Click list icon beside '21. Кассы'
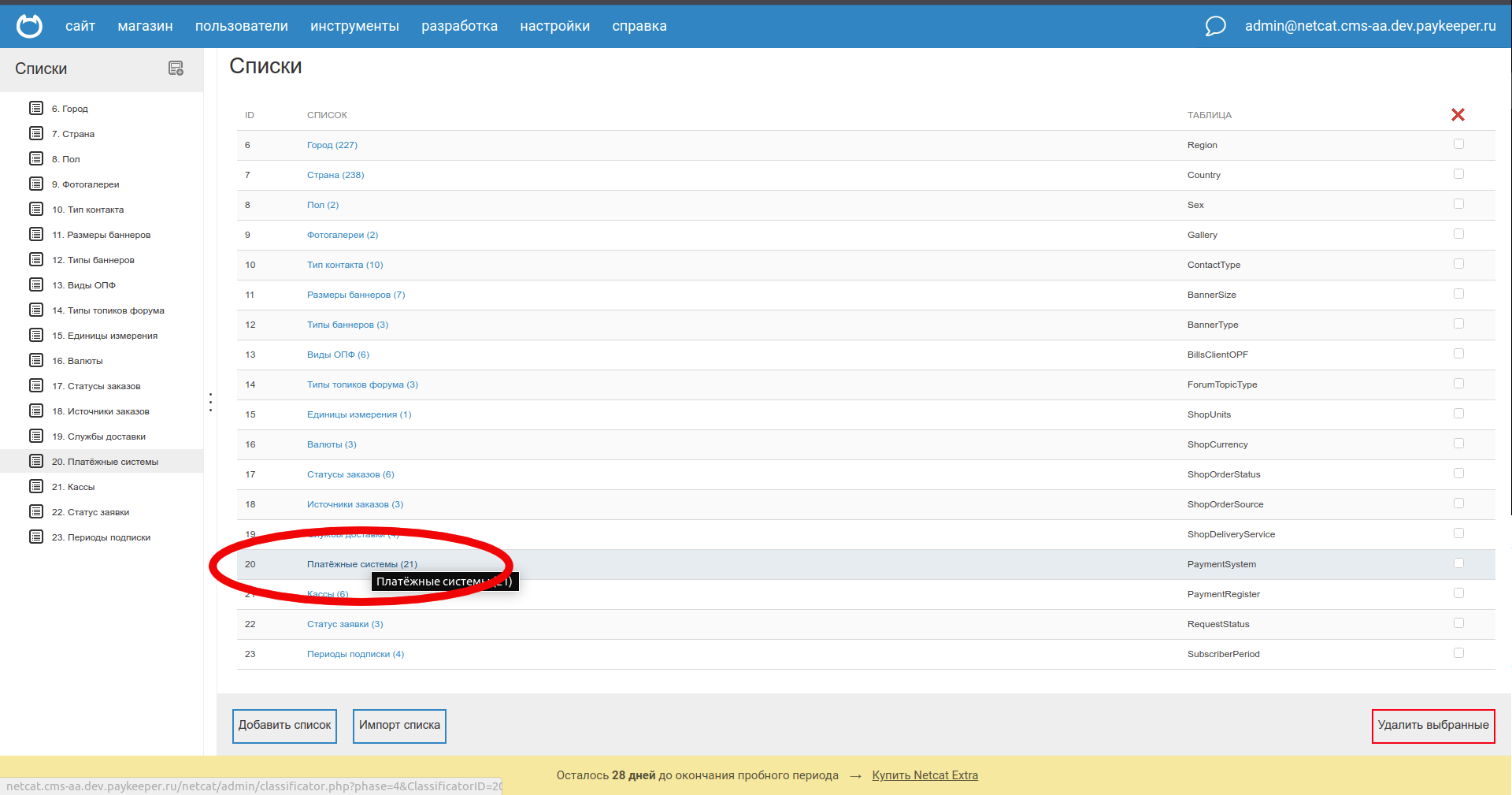The image size is (1512, 795). [x=36, y=487]
